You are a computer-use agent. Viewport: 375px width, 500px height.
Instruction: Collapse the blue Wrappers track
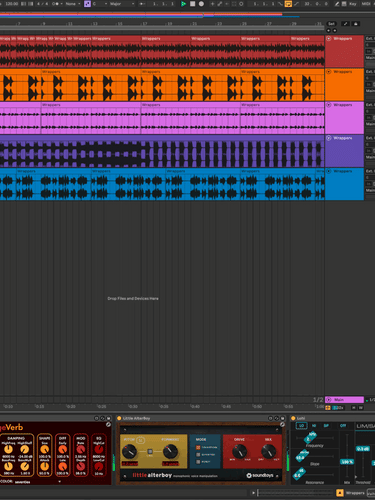tap(329, 171)
